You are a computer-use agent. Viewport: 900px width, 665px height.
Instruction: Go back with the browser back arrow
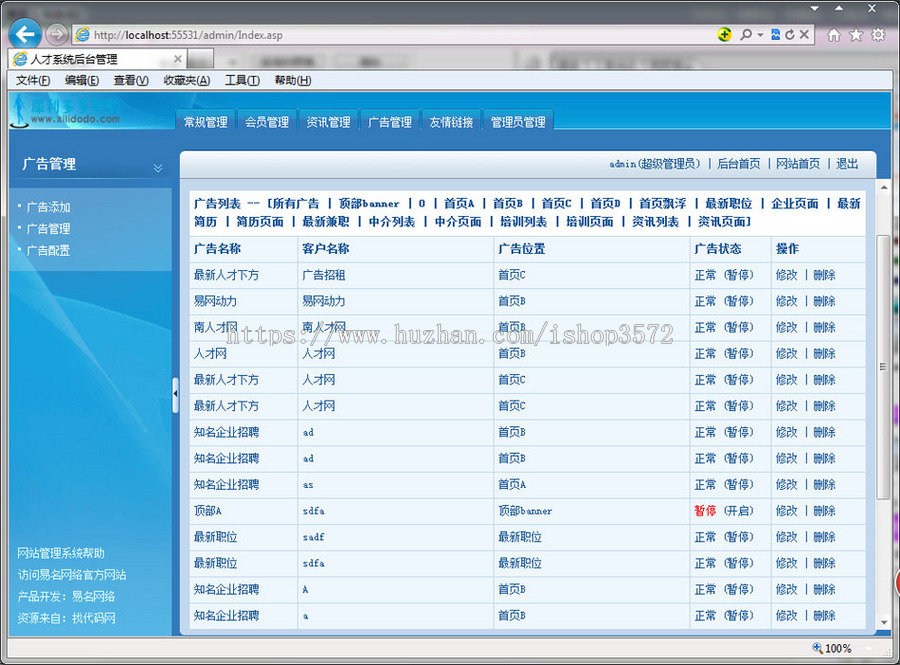coord(25,34)
